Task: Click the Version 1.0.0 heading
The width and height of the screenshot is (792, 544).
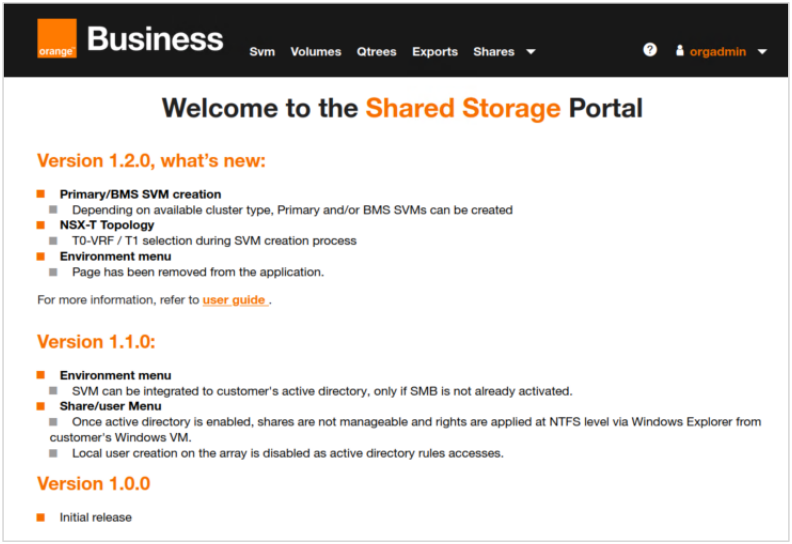Action: (x=93, y=484)
